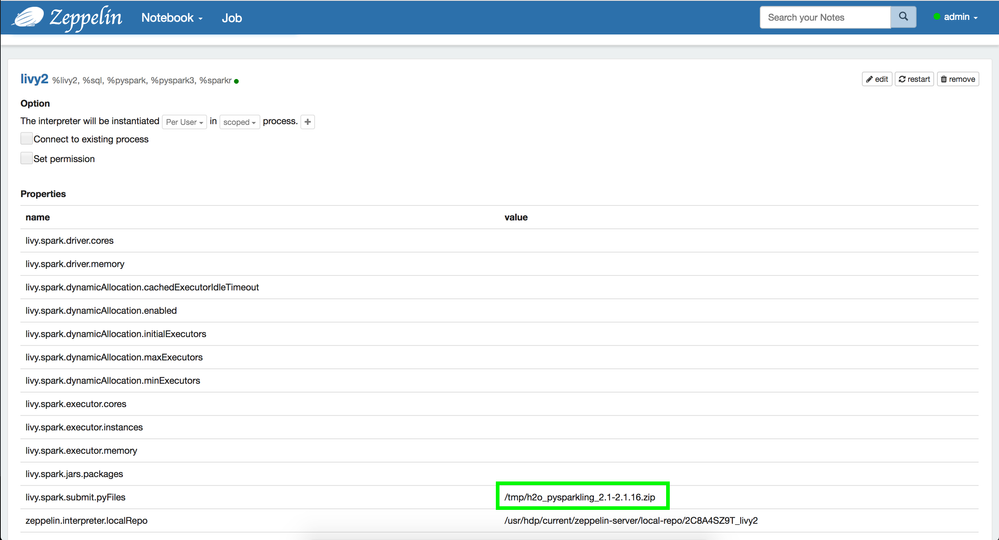Click the green status dot beside %sparkr
Image resolution: width=999 pixels, height=540 pixels.
pyautogui.click(x=236, y=82)
